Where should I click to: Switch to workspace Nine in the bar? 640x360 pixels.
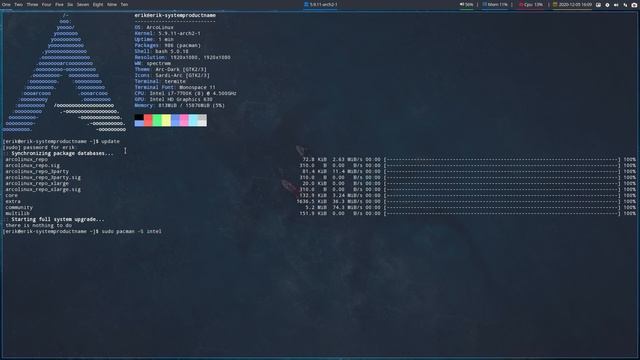click(x=112, y=4)
